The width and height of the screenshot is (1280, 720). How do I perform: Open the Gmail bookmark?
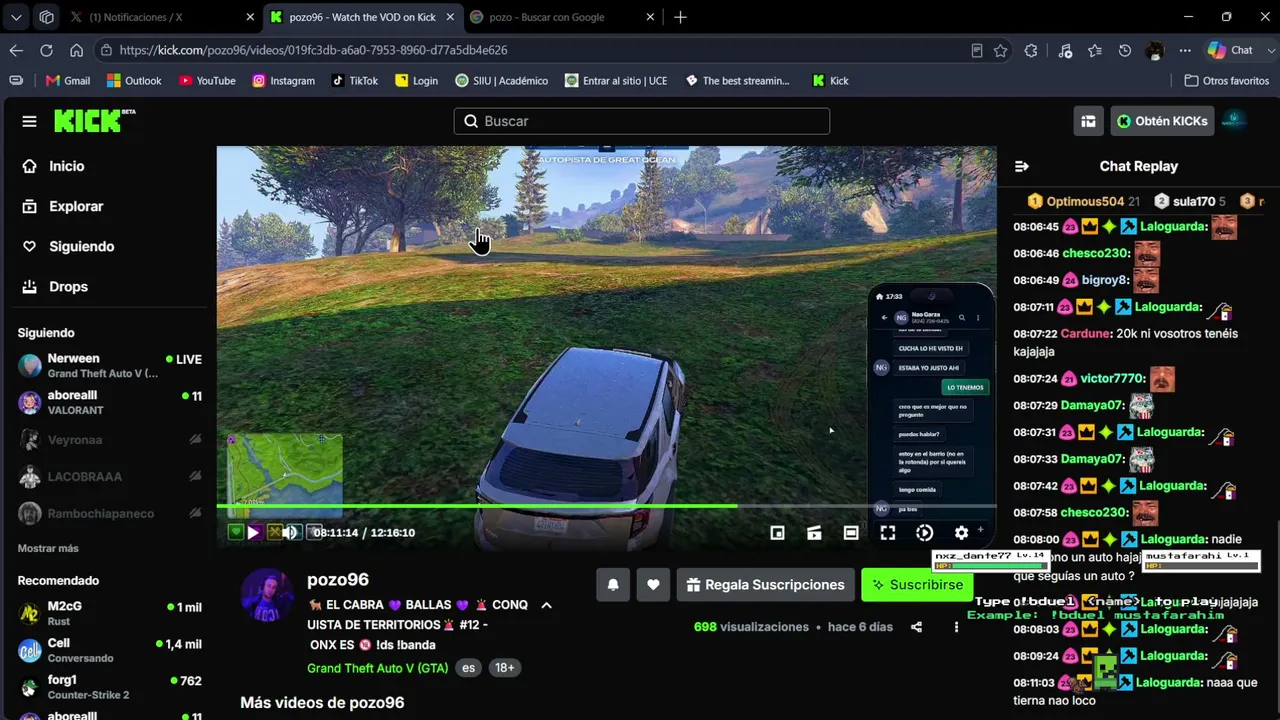[68, 81]
